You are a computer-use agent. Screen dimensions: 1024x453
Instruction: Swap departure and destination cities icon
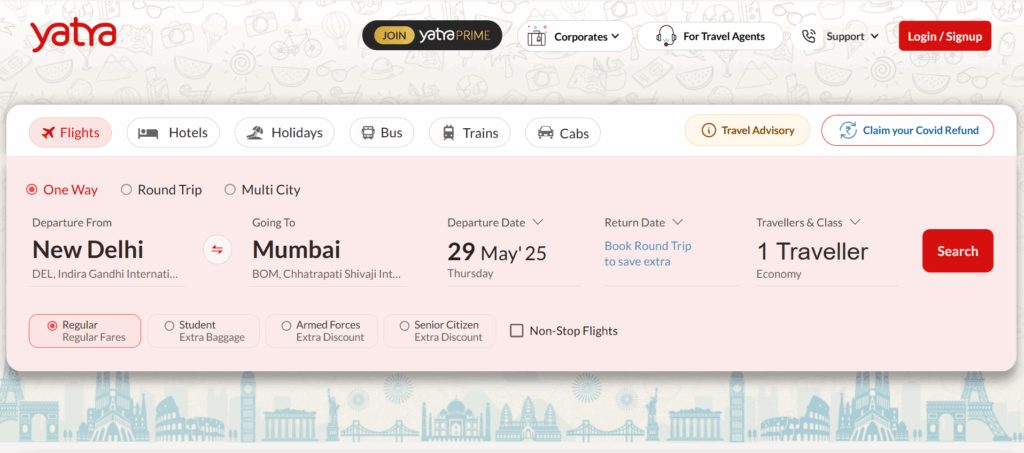pyautogui.click(x=217, y=249)
